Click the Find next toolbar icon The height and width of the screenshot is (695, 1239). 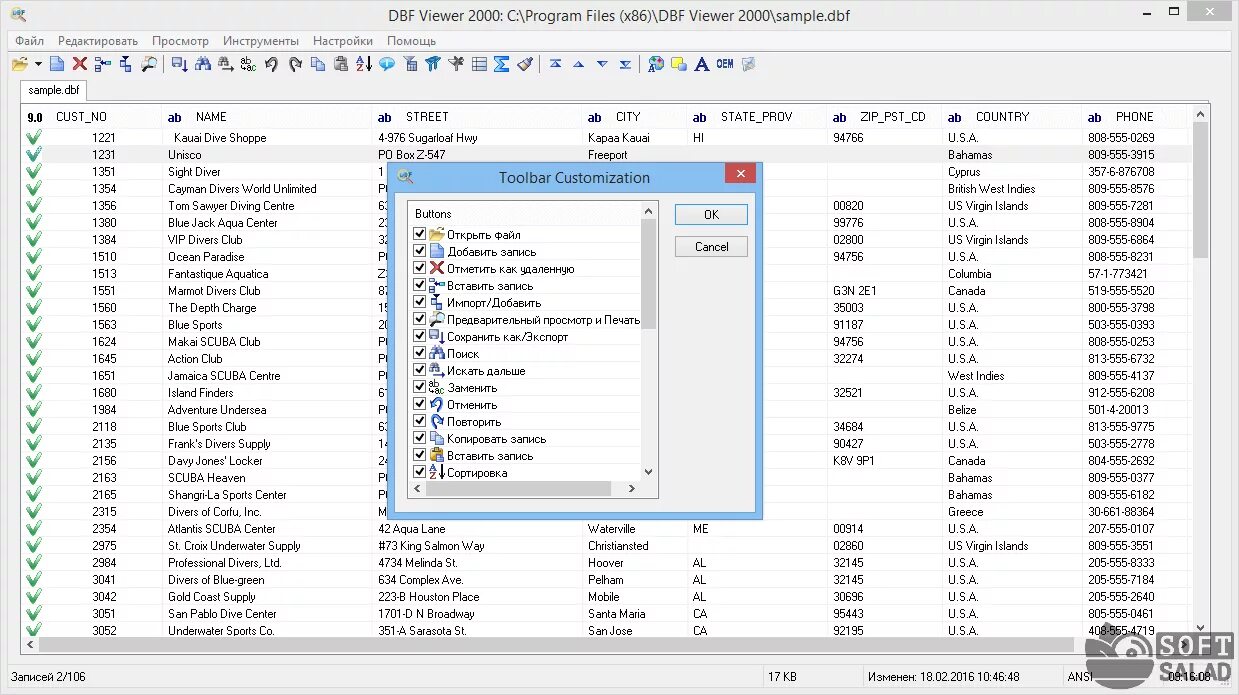click(x=226, y=64)
